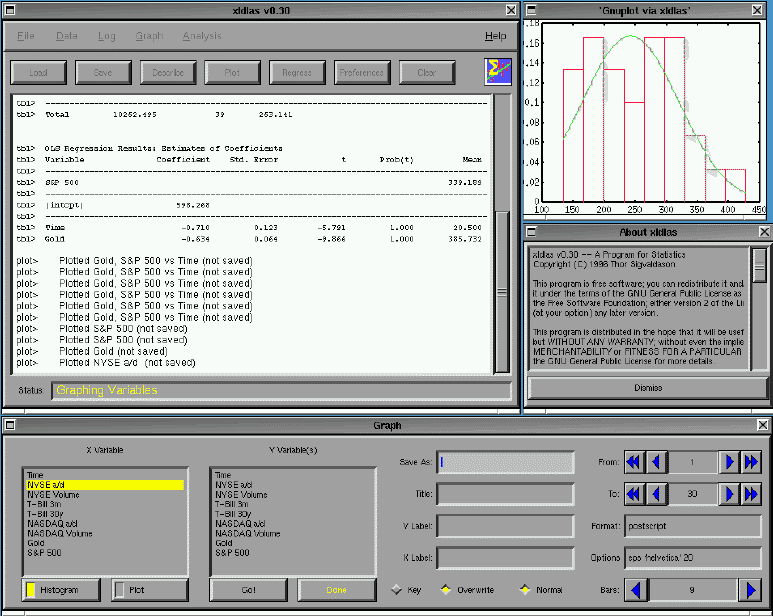Increase the Bars count with right arrow
The height and width of the screenshot is (616, 773).
750,590
